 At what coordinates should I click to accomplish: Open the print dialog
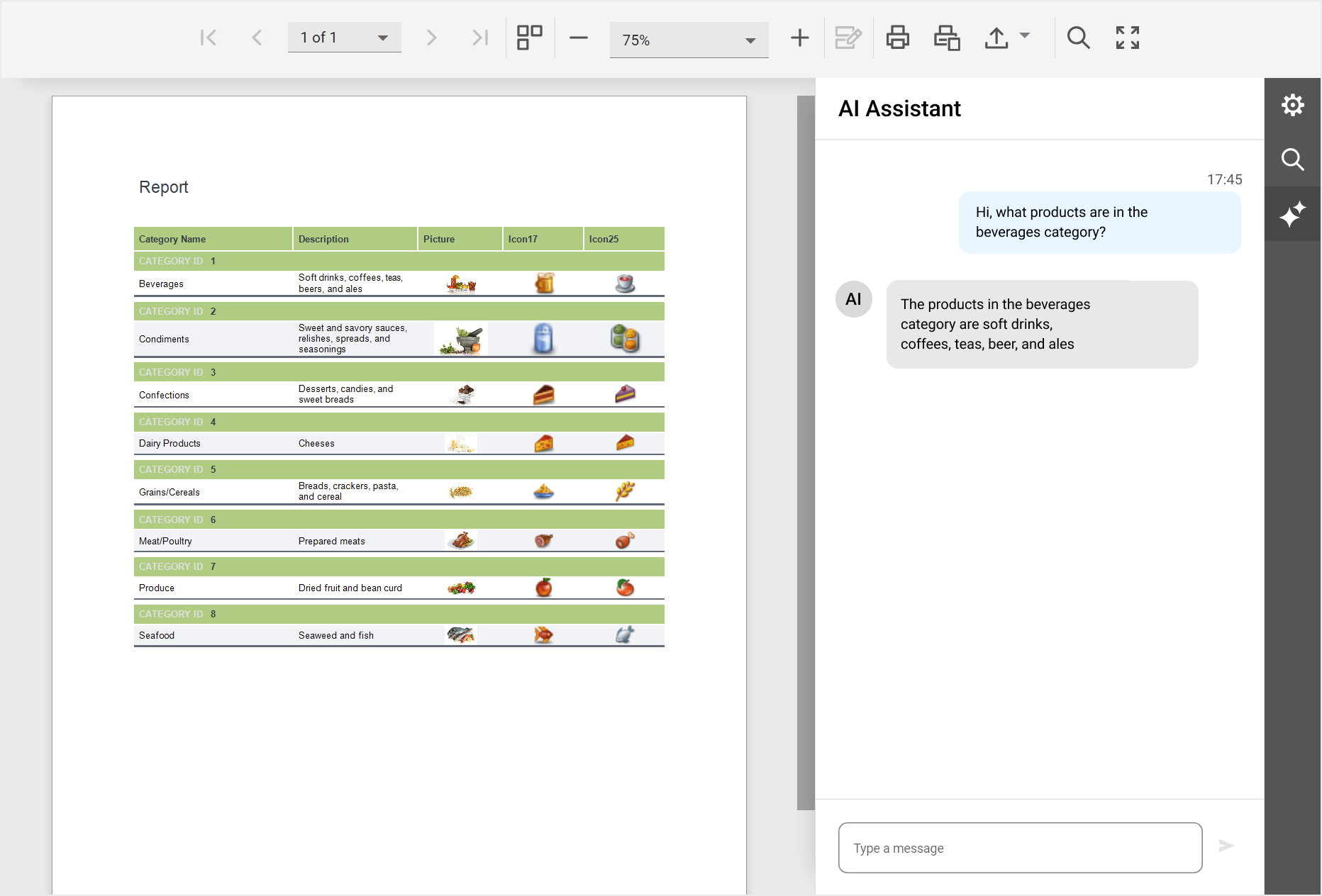pos(897,38)
